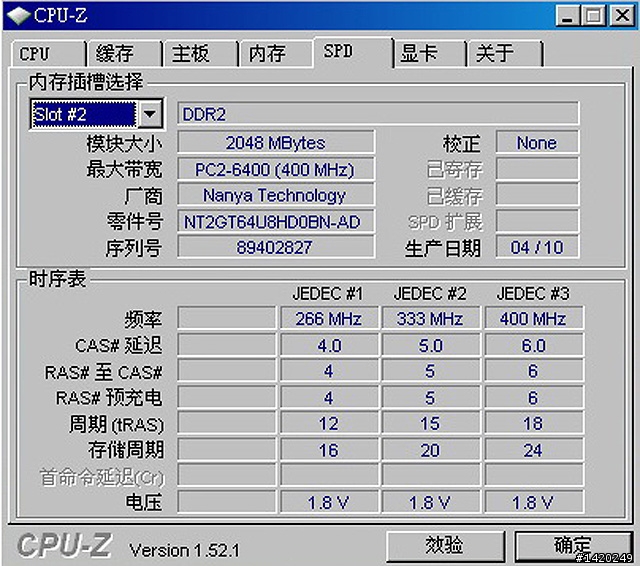Screen dimensions: 640x566
Task: Select the SPD tab
Action: (x=353, y=52)
